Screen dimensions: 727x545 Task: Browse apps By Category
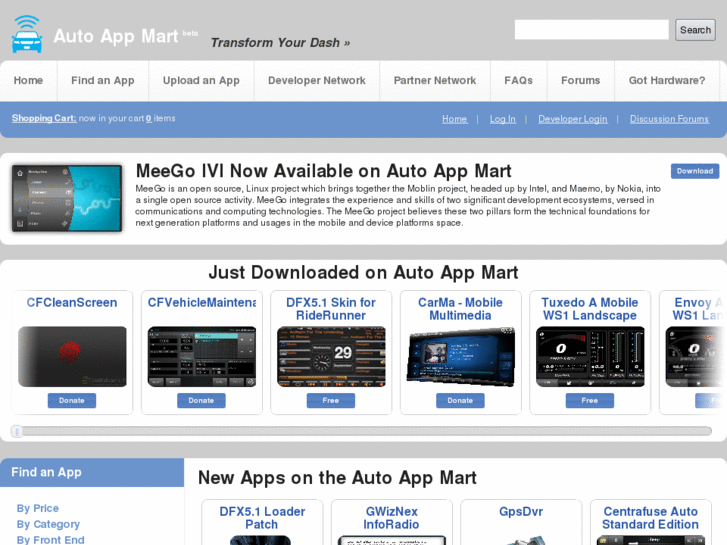48,524
